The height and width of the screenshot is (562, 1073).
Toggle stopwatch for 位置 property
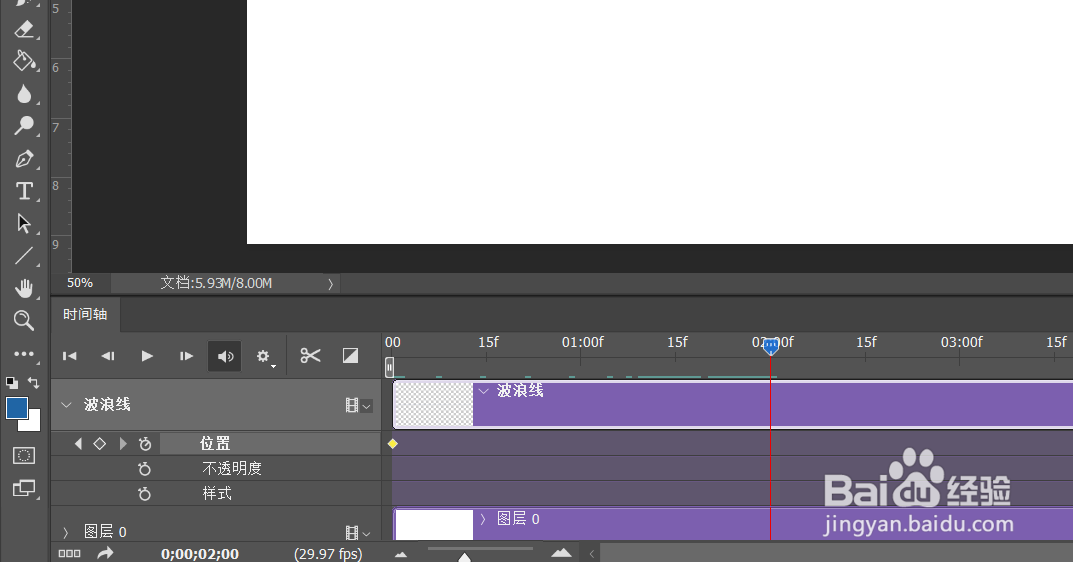145,444
